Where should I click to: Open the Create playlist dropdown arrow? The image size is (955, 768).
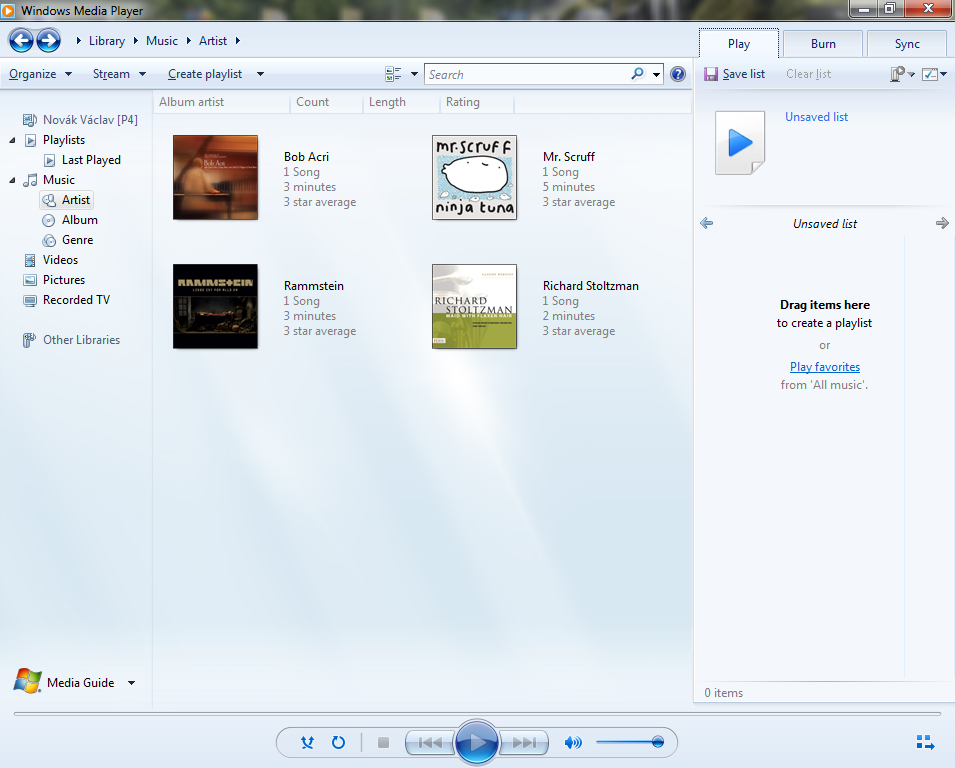pos(260,74)
